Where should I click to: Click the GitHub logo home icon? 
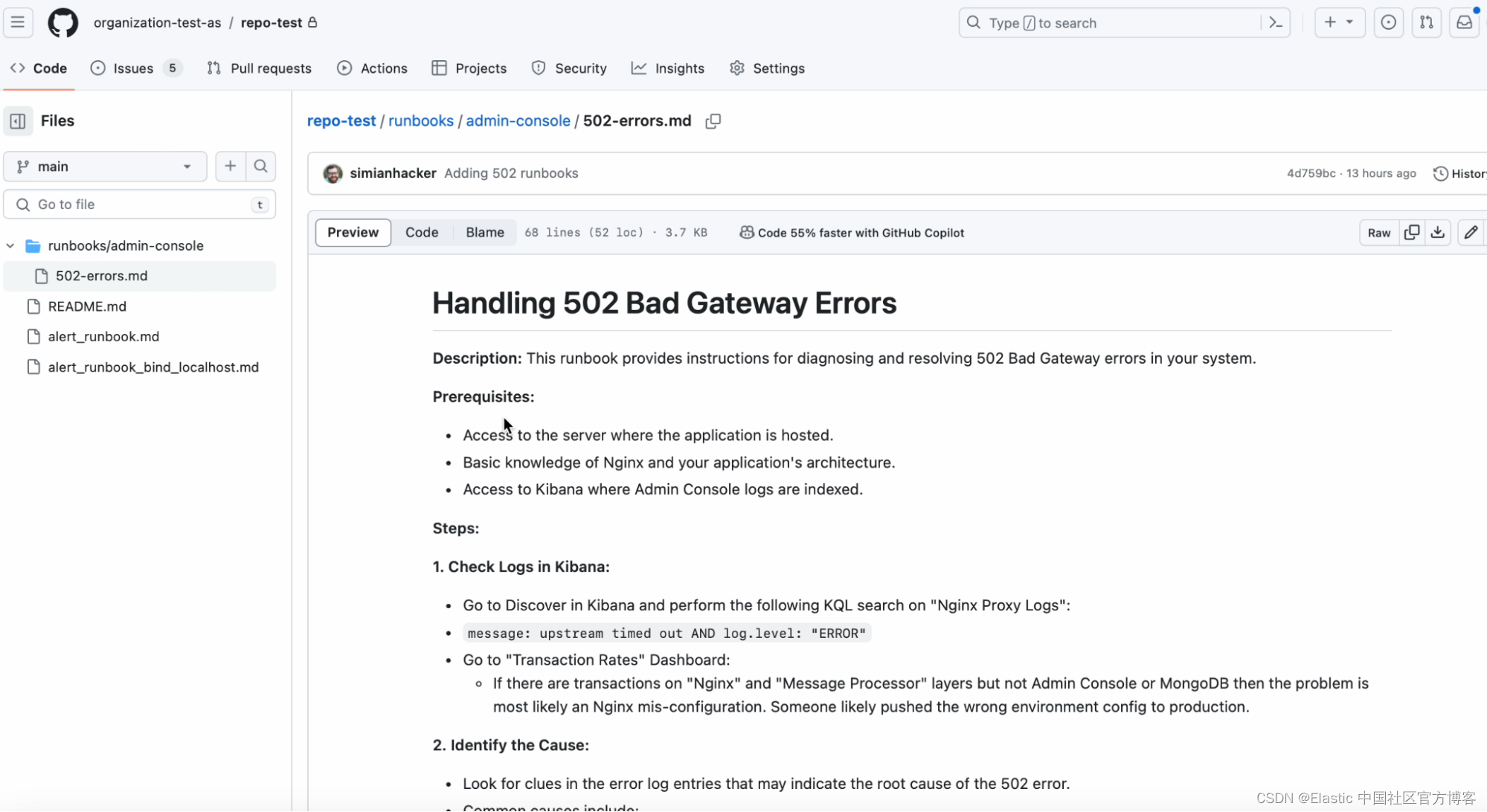click(62, 22)
